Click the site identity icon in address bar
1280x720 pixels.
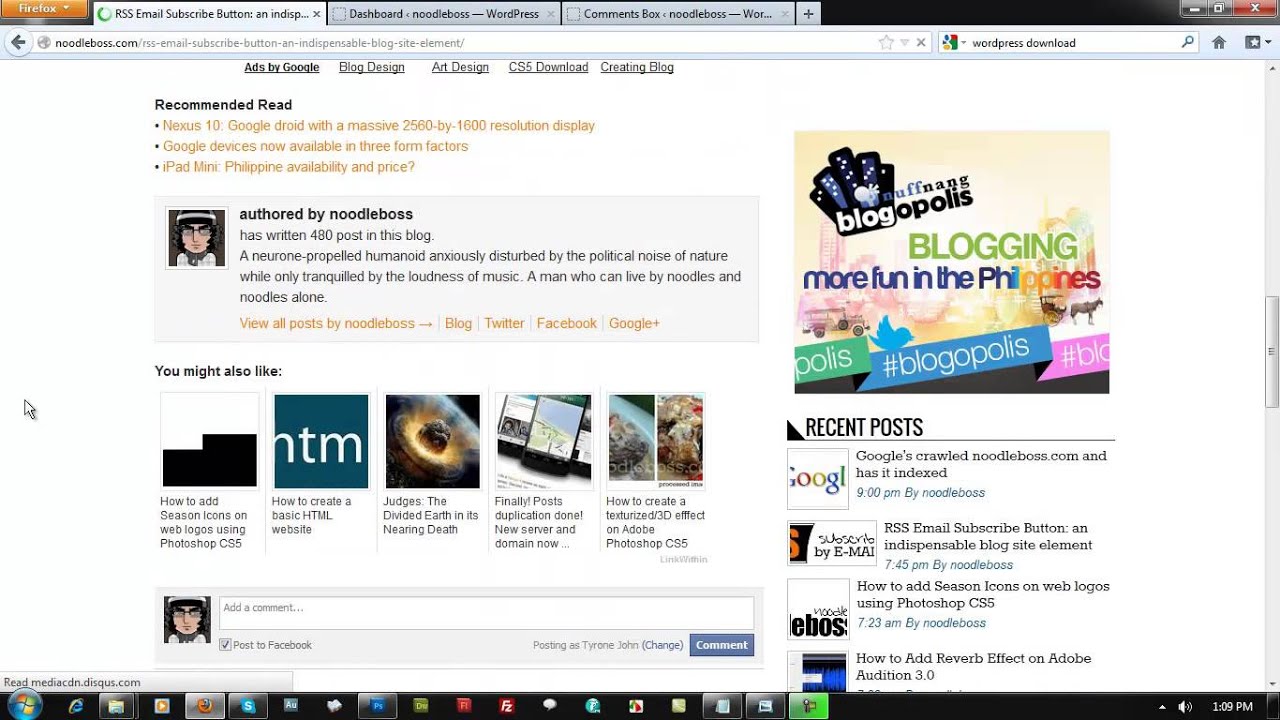pyautogui.click(x=44, y=42)
